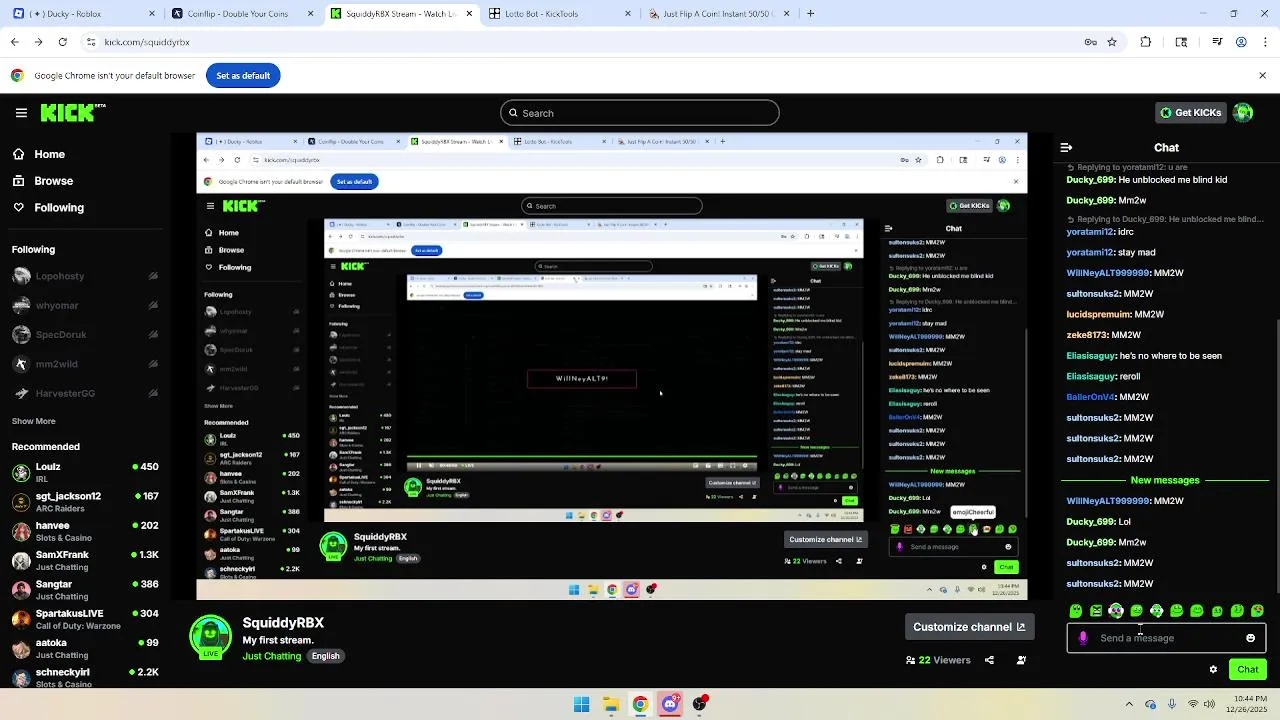Open mm2wild in Following list

[x=85, y=364]
